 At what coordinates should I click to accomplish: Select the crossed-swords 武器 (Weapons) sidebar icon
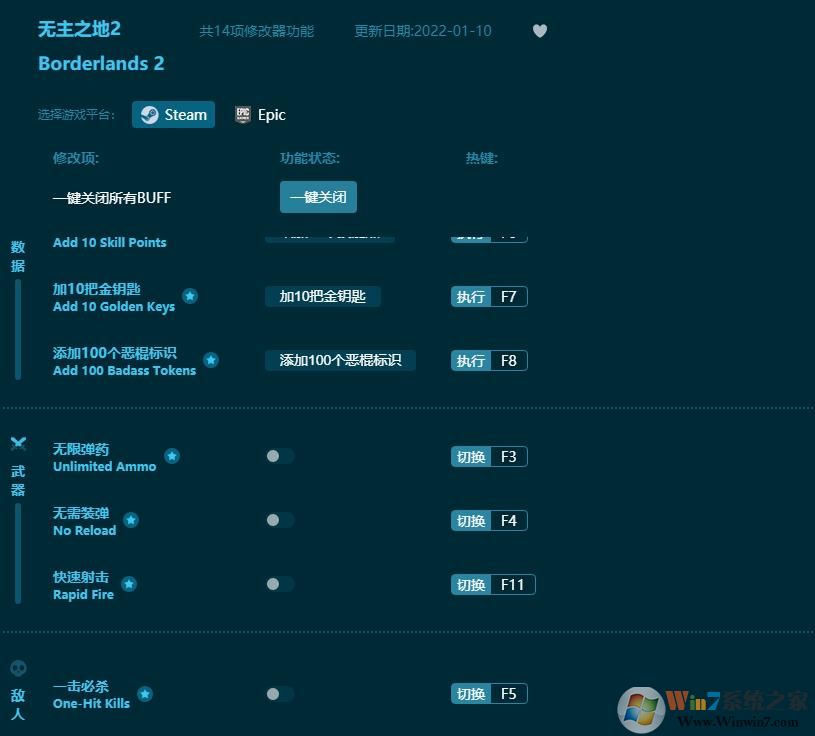[x=19, y=444]
